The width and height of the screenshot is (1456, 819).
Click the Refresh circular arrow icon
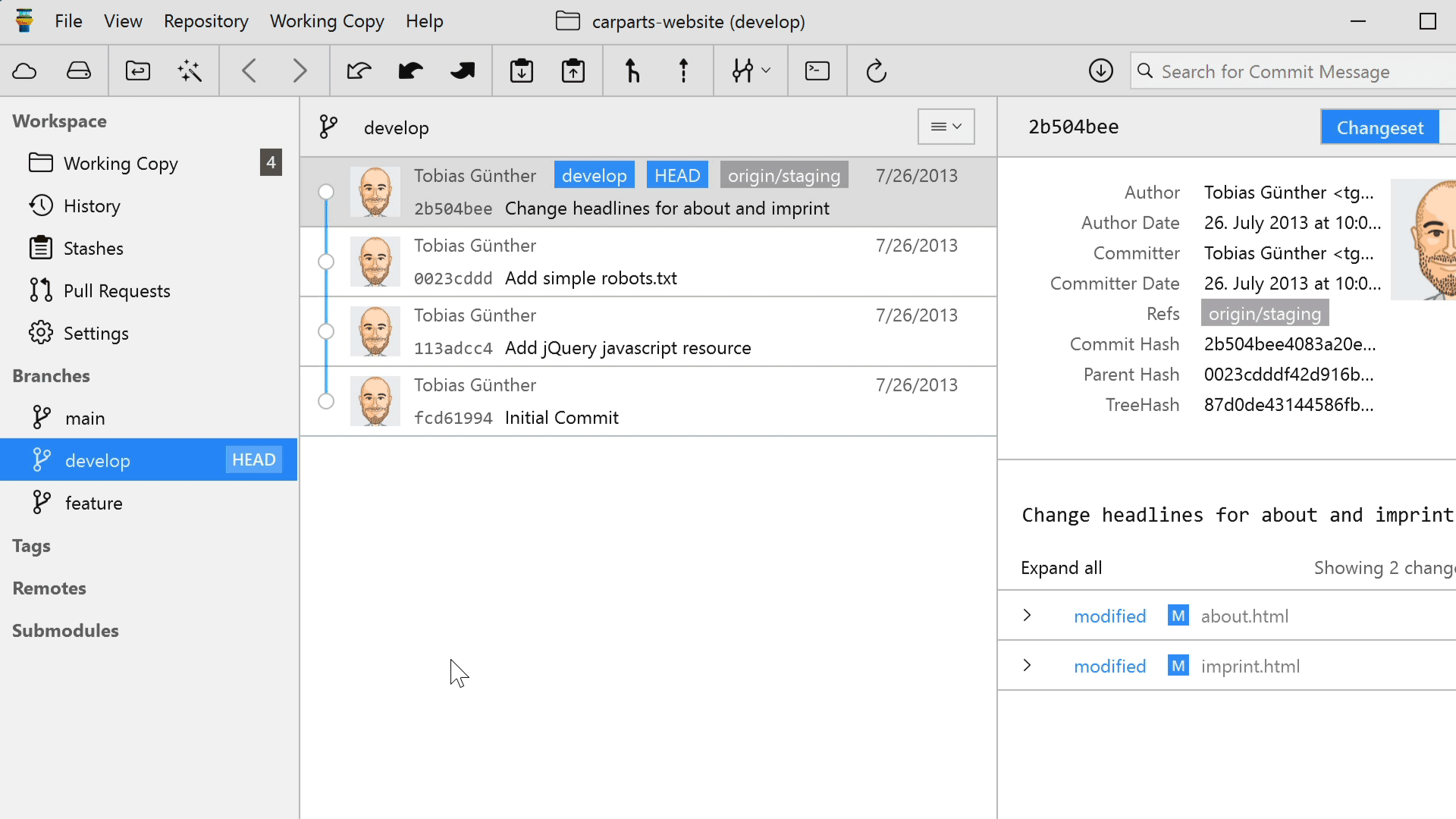(876, 71)
